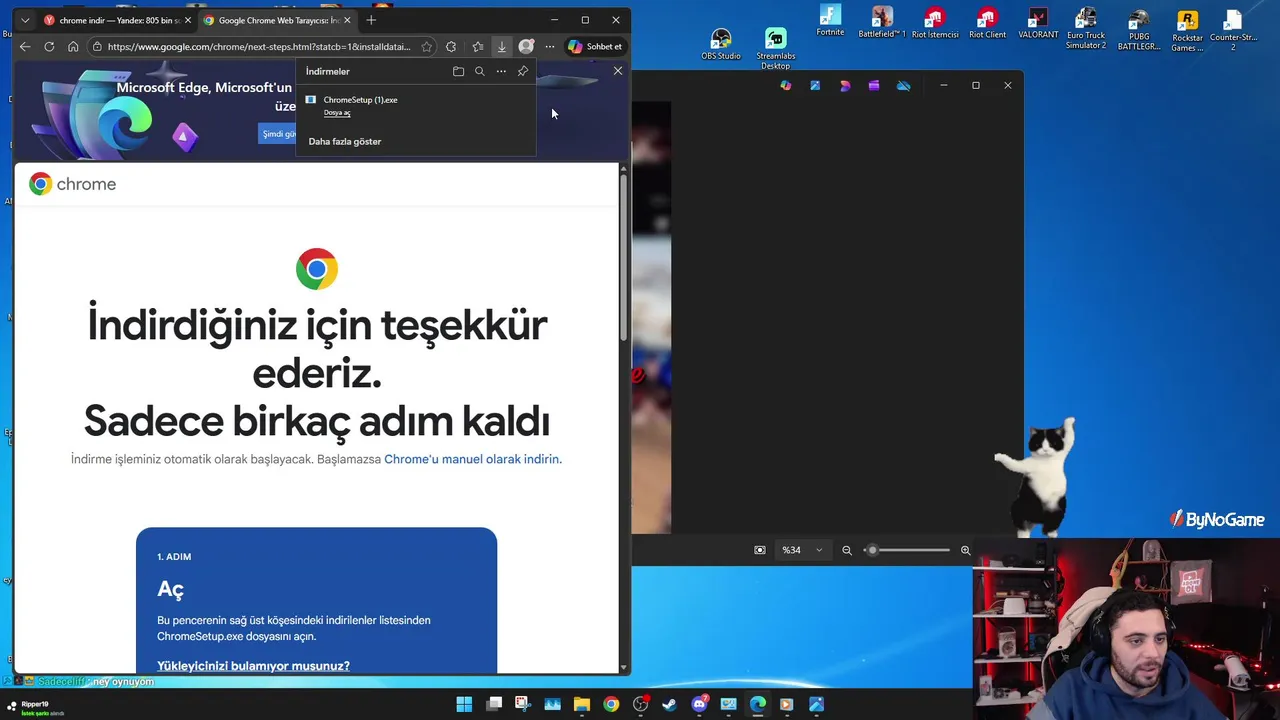1280x720 pixels.
Task: Click Yükleyicinizi bulamıyor musunuz? text
Action: click(x=253, y=666)
